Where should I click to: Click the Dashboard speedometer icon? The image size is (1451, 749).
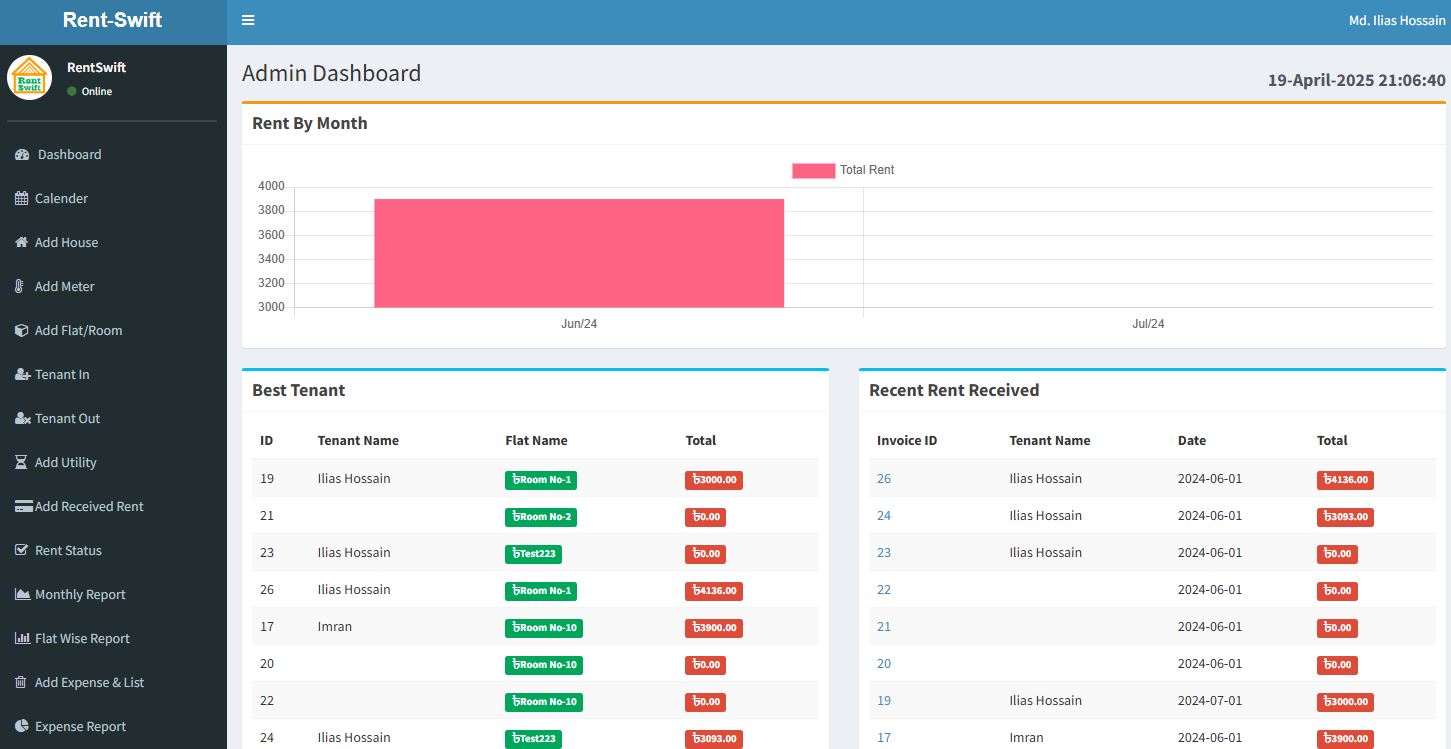(22, 154)
